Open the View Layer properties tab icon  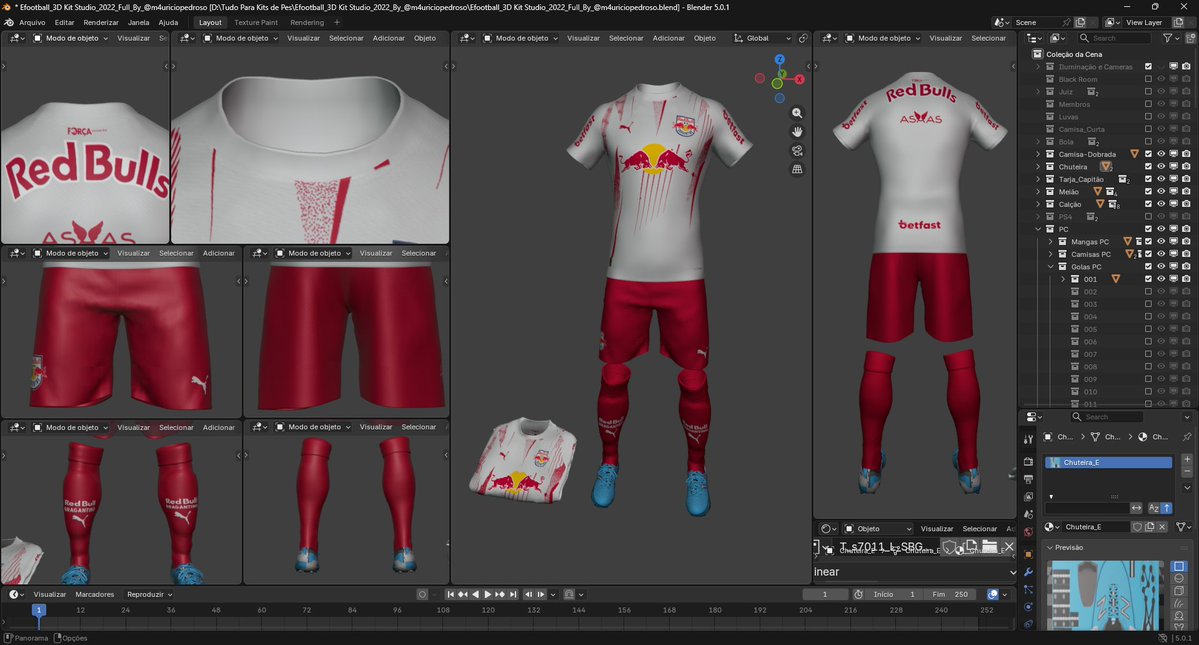(1028, 497)
